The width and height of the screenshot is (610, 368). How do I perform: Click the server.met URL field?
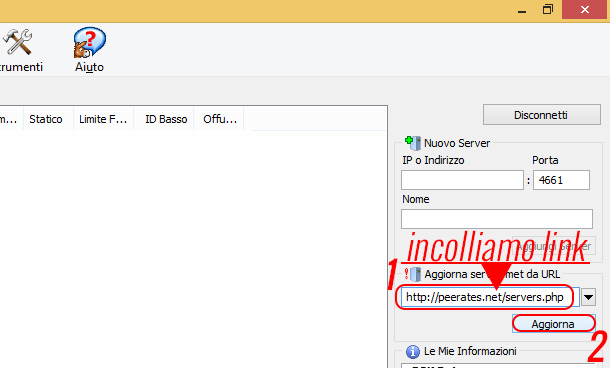490,297
